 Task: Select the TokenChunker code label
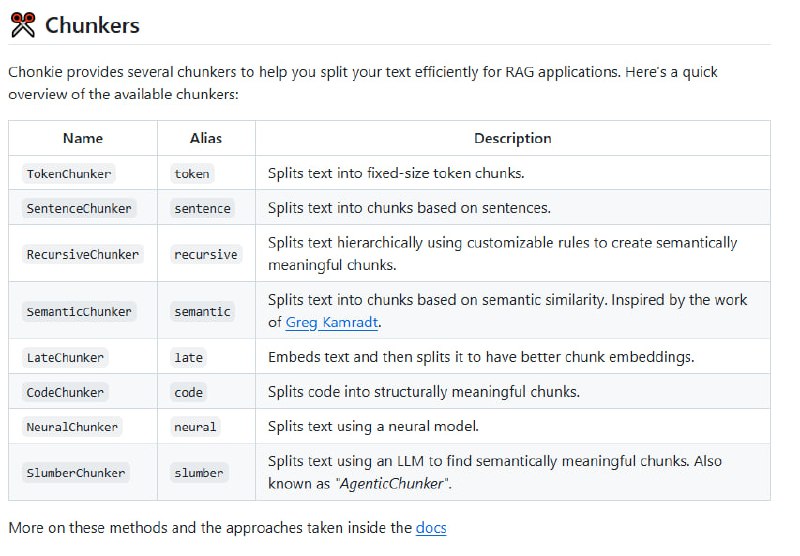point(69,173)
